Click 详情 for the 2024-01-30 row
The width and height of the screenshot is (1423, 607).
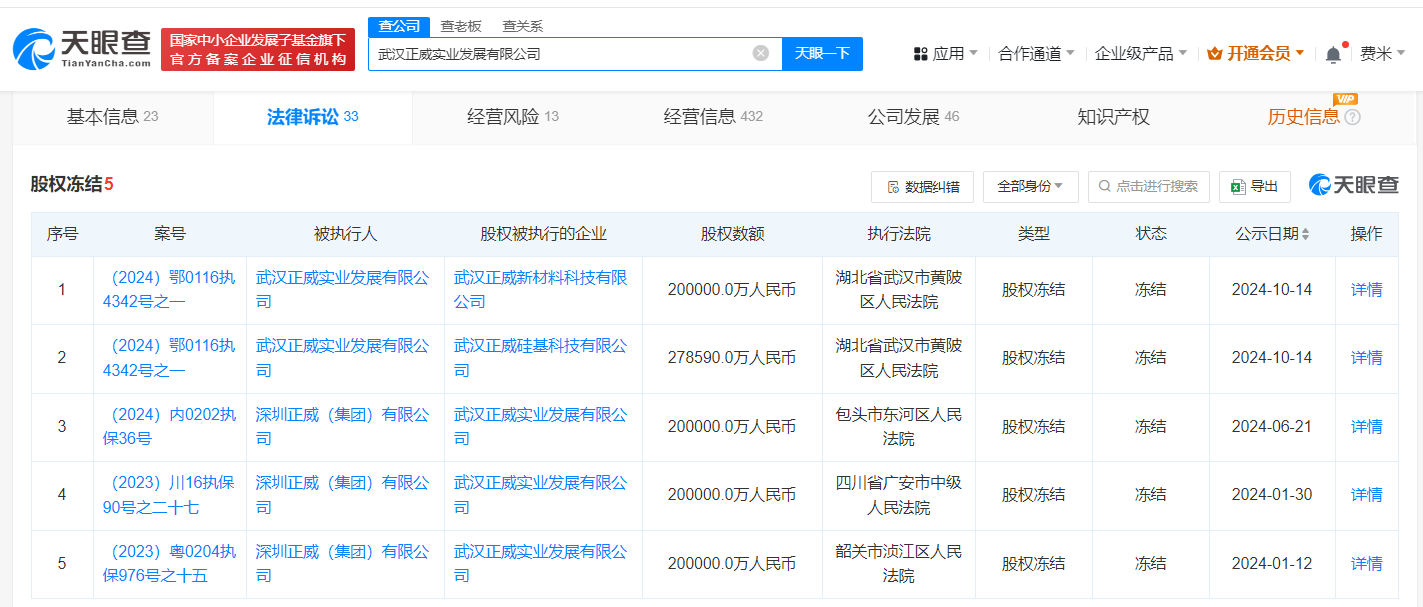1366,495
